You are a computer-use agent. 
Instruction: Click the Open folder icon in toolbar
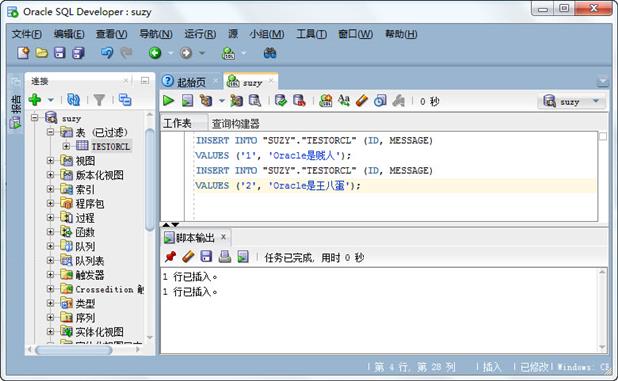(41, 53)
